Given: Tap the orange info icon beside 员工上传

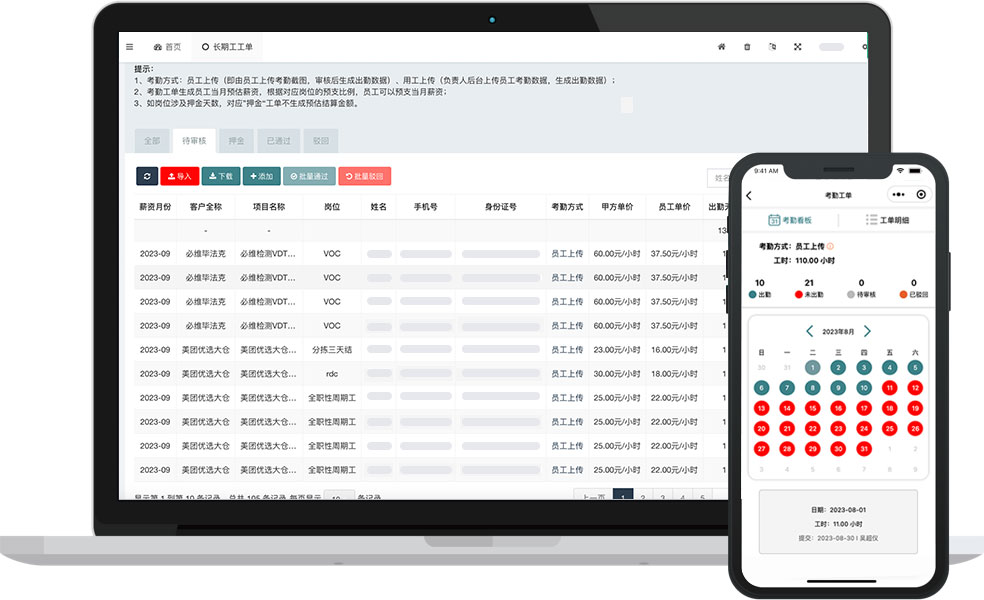Looking at the screenshot, I should tap(830, 246).
